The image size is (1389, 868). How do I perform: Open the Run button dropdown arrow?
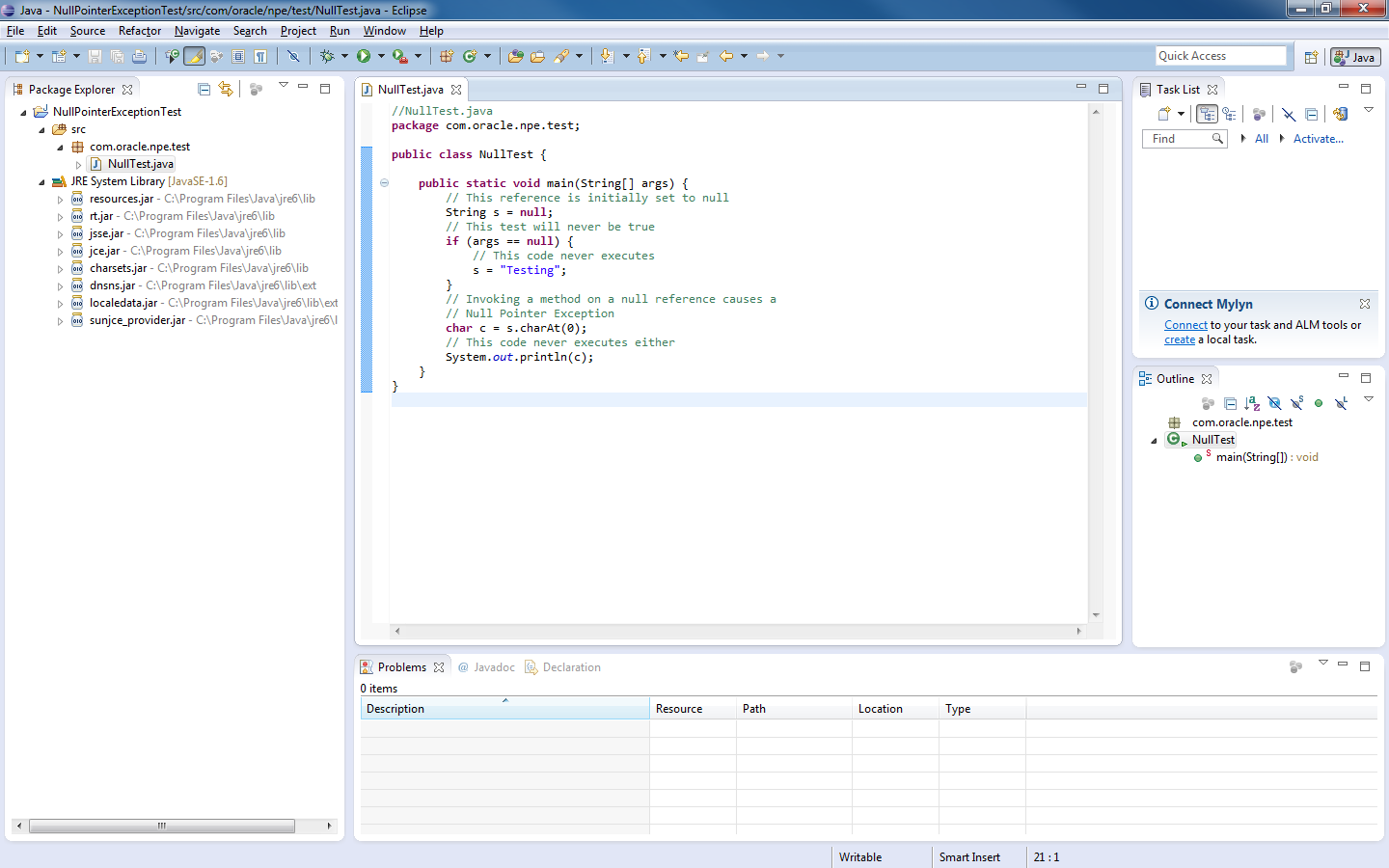pyautogui.click(x=381, y=56)
